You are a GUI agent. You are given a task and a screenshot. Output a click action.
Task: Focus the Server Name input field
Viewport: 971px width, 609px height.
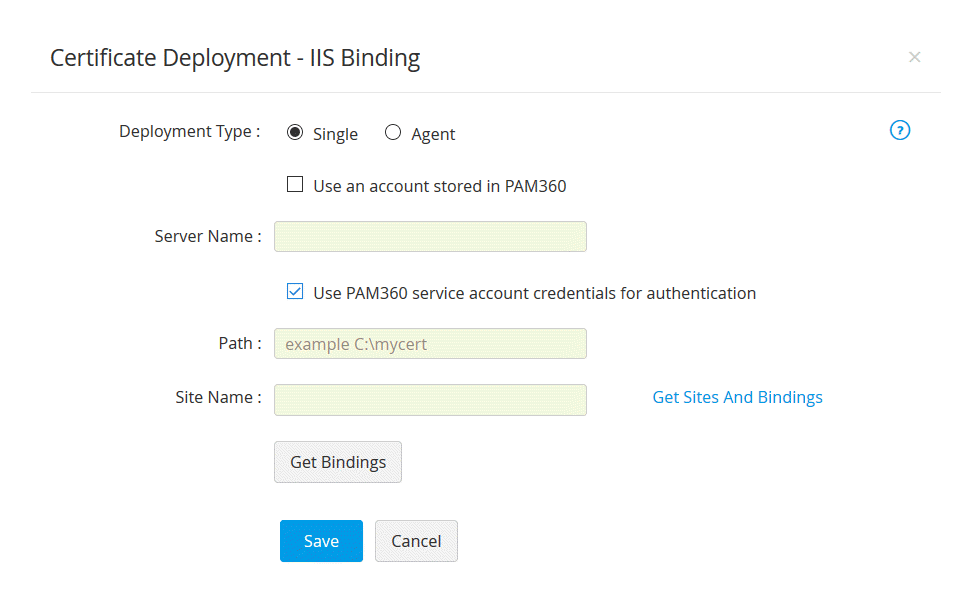(430, 236)
